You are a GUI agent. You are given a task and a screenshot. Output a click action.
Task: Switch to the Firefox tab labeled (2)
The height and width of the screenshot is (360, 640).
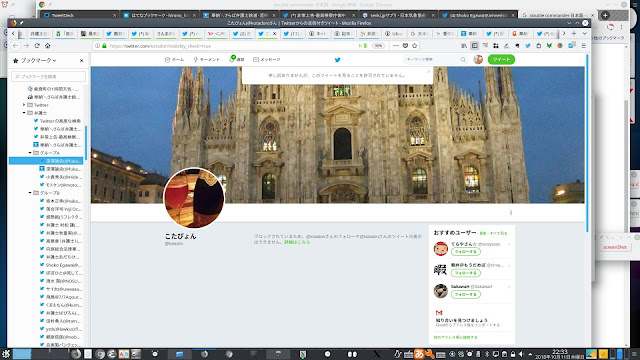pyautogui.click(x=242, y=34)
